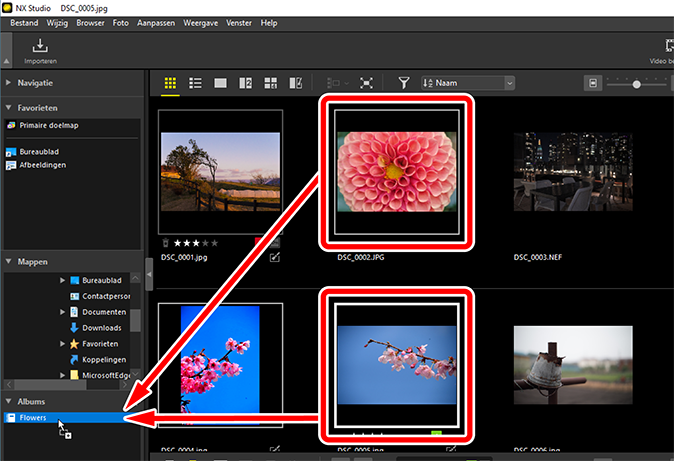Open the Venster menu
The width and height of the screenshot is (674, 461).
point(239,23)
